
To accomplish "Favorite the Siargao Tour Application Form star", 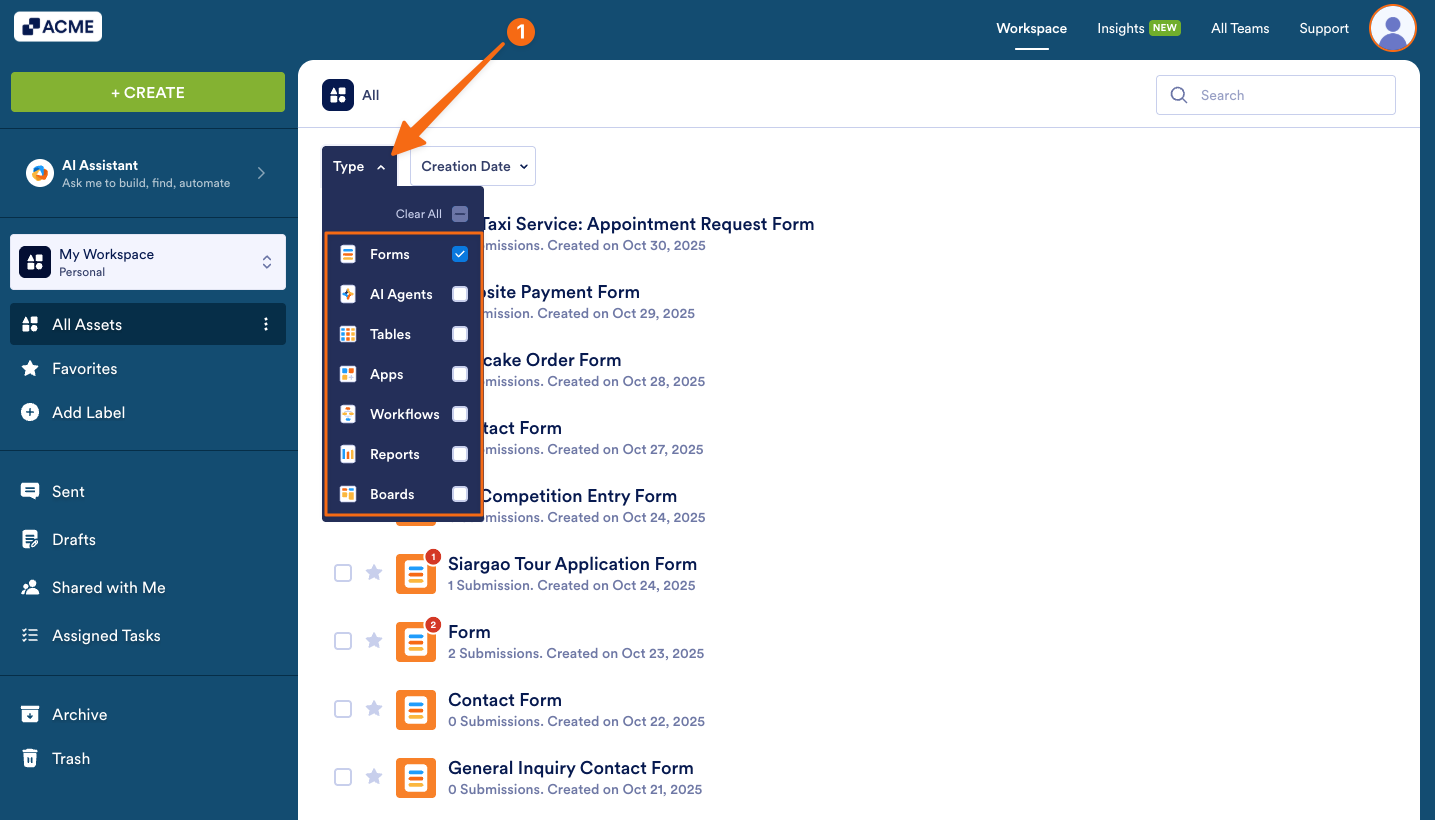I will click(374, 573).
